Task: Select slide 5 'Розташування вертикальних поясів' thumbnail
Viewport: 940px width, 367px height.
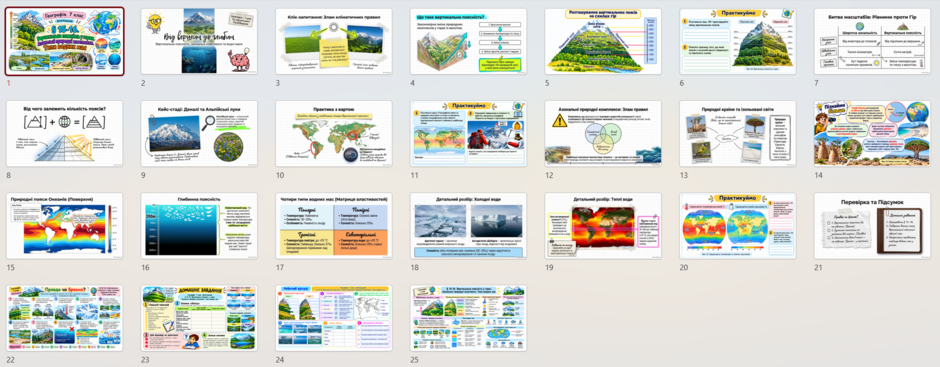Action: (603, 41)
